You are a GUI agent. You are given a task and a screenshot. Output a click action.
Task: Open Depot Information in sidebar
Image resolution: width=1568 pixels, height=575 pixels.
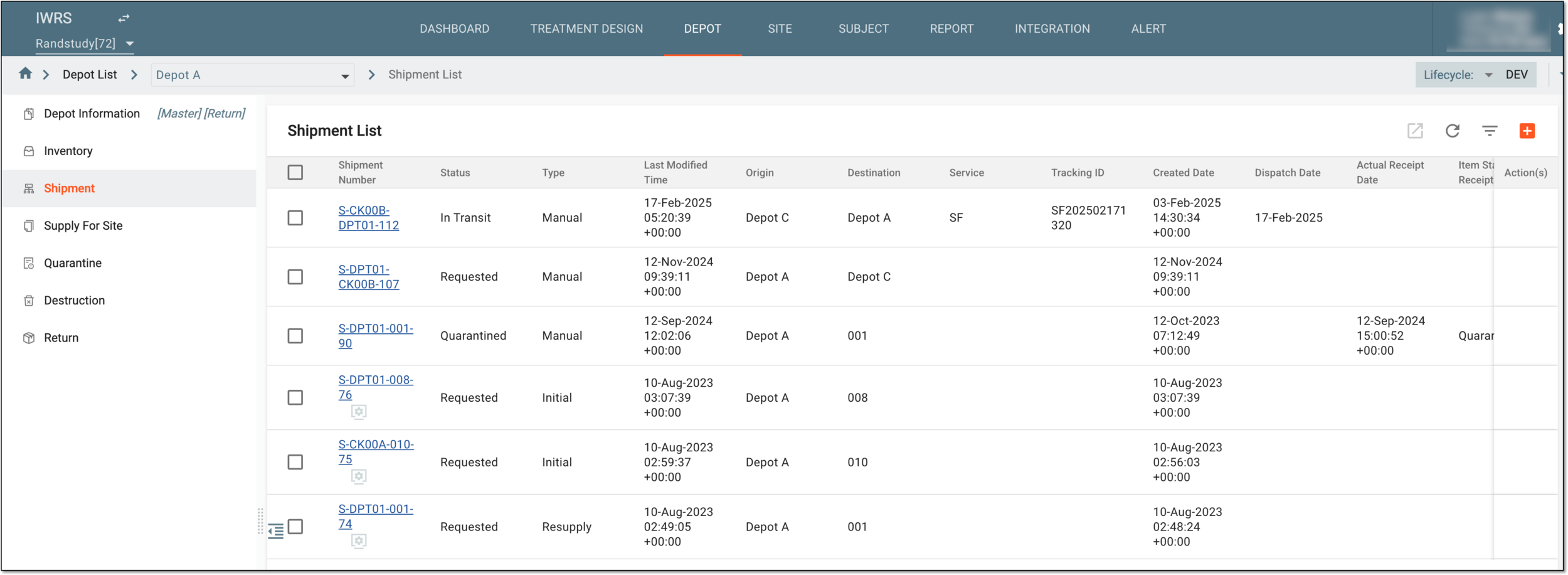click(92, 114)
